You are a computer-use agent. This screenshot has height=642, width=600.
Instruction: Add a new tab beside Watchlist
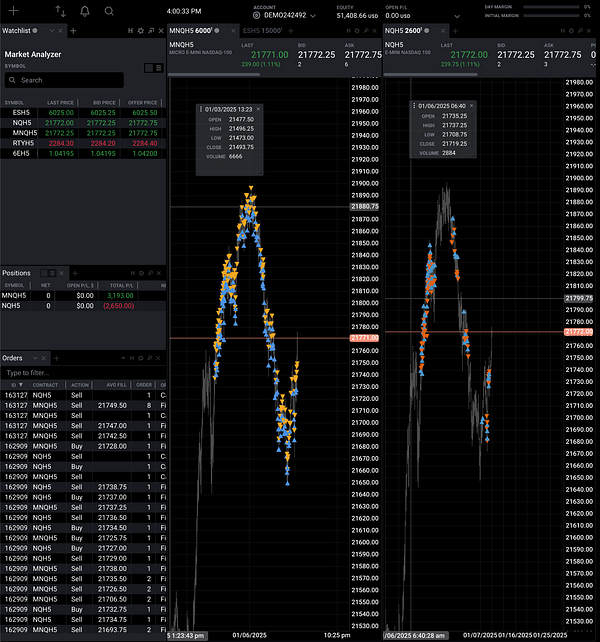click(x=73, y=31)
